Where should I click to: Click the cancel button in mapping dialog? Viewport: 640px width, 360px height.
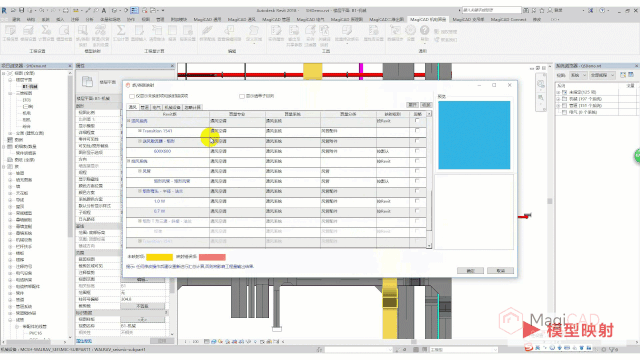(500, 271)
